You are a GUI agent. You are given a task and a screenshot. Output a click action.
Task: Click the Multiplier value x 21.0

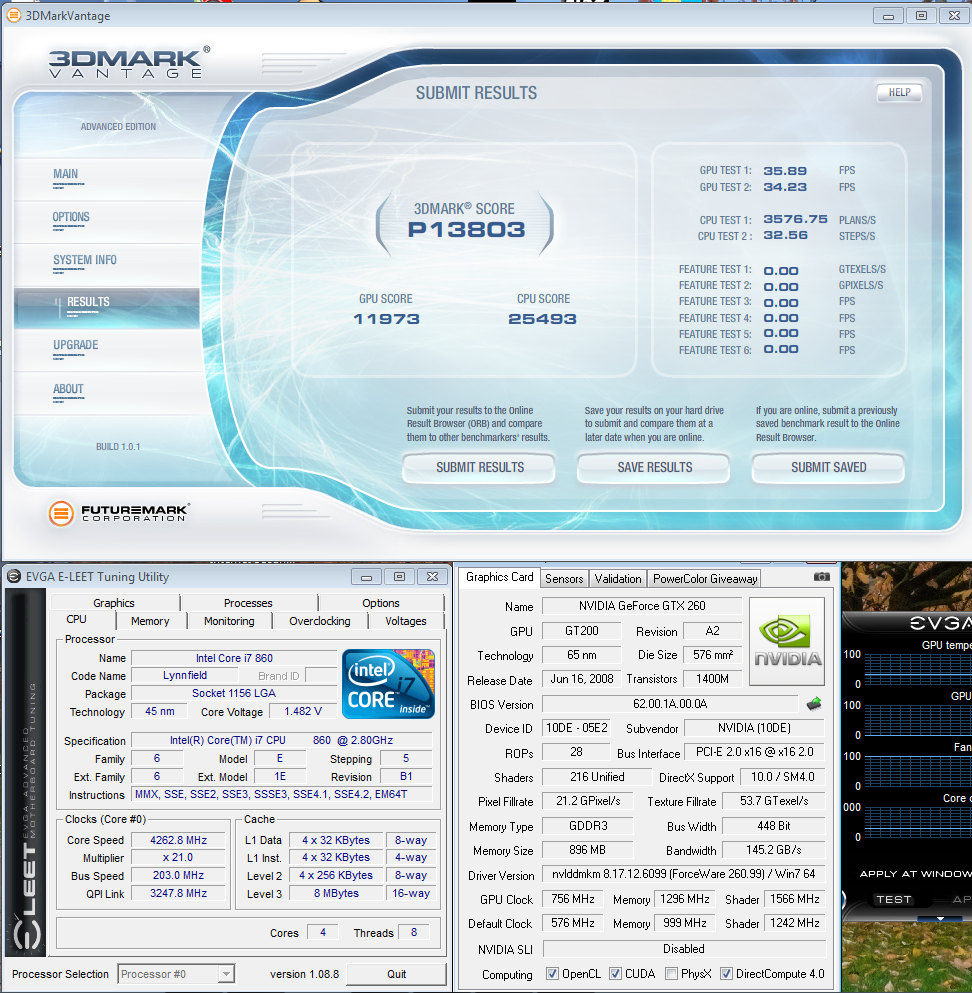[x=179, y=857]
